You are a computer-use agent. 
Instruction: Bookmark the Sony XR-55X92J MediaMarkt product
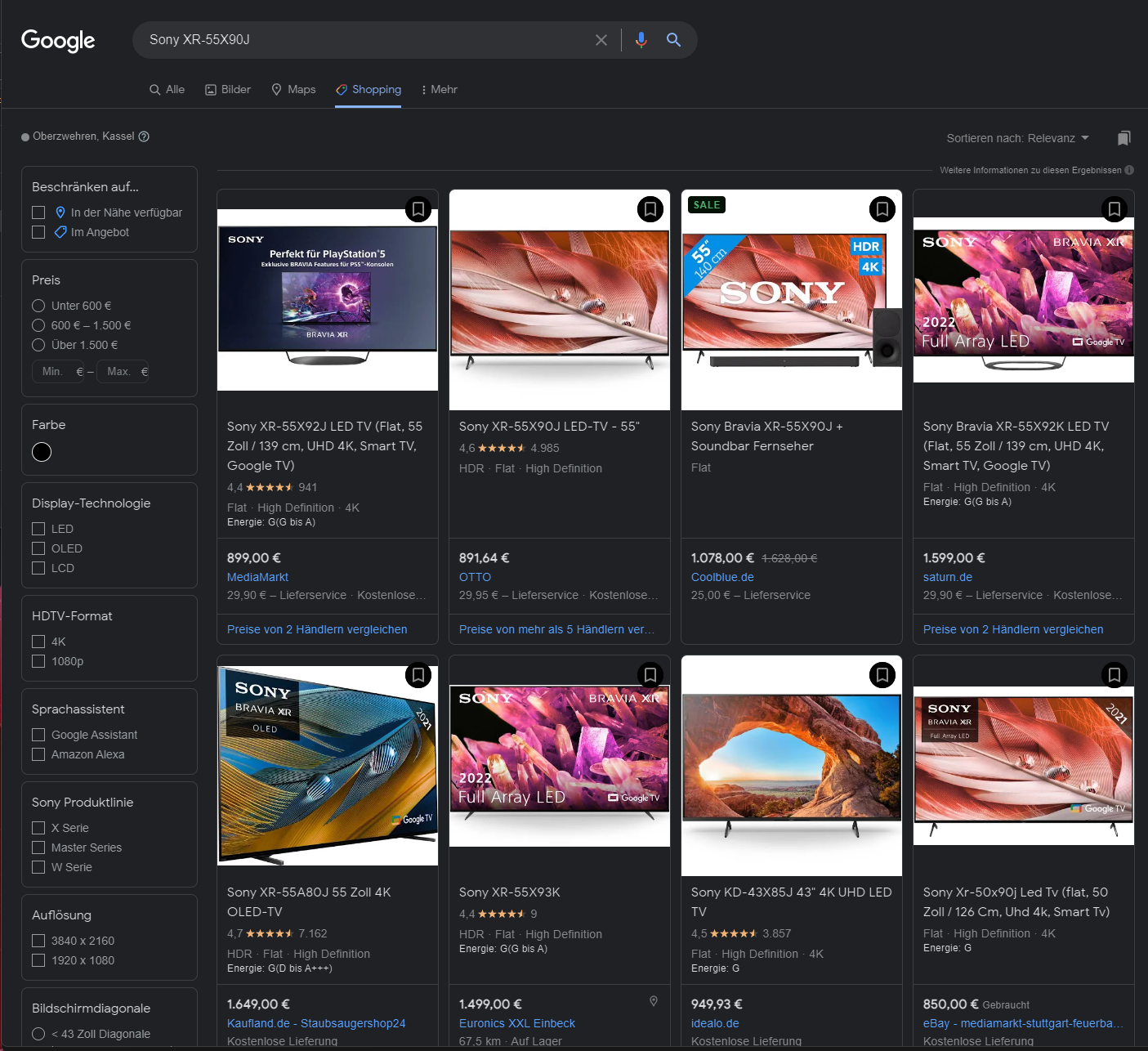[418, 209]
